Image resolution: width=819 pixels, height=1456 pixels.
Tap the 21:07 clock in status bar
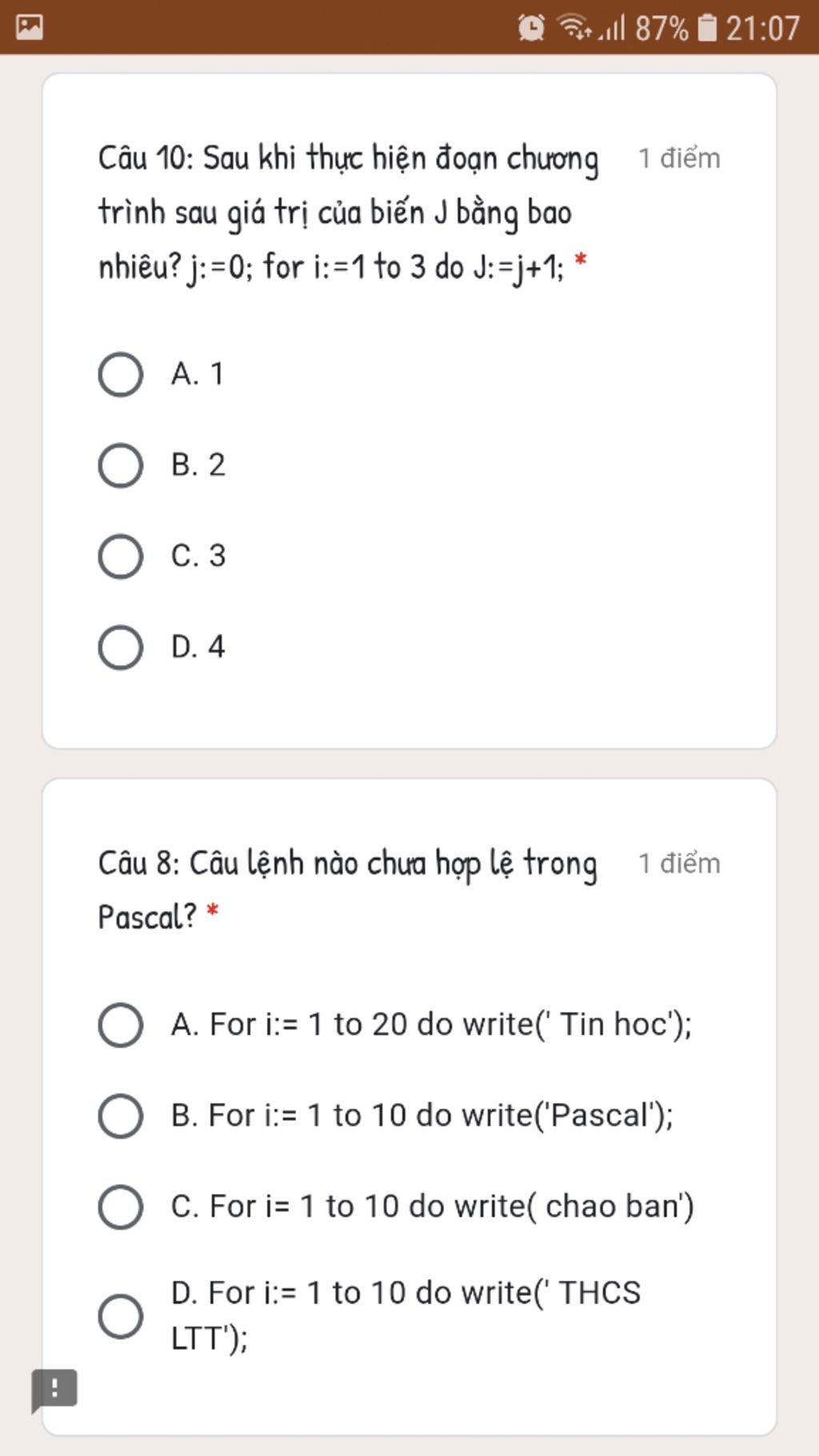click(x=762, y=29)
